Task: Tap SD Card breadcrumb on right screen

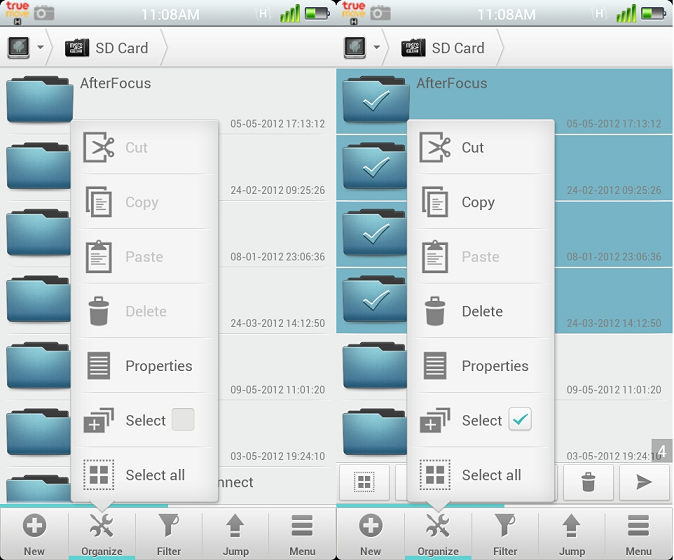Action: coord(446,48)
